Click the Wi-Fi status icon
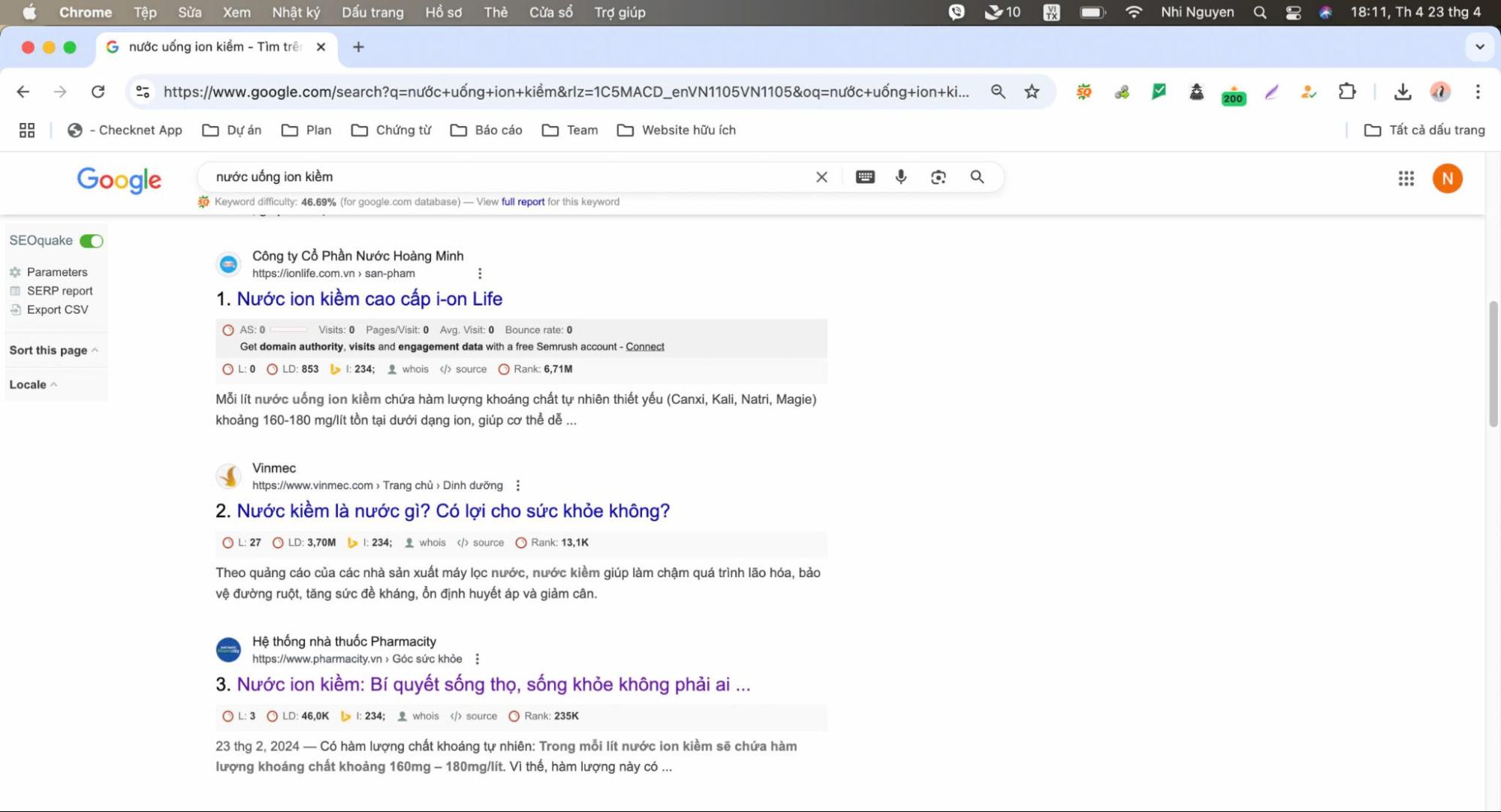The height and width of the screenshot is (812, 1501). (x=1134, y=12)
